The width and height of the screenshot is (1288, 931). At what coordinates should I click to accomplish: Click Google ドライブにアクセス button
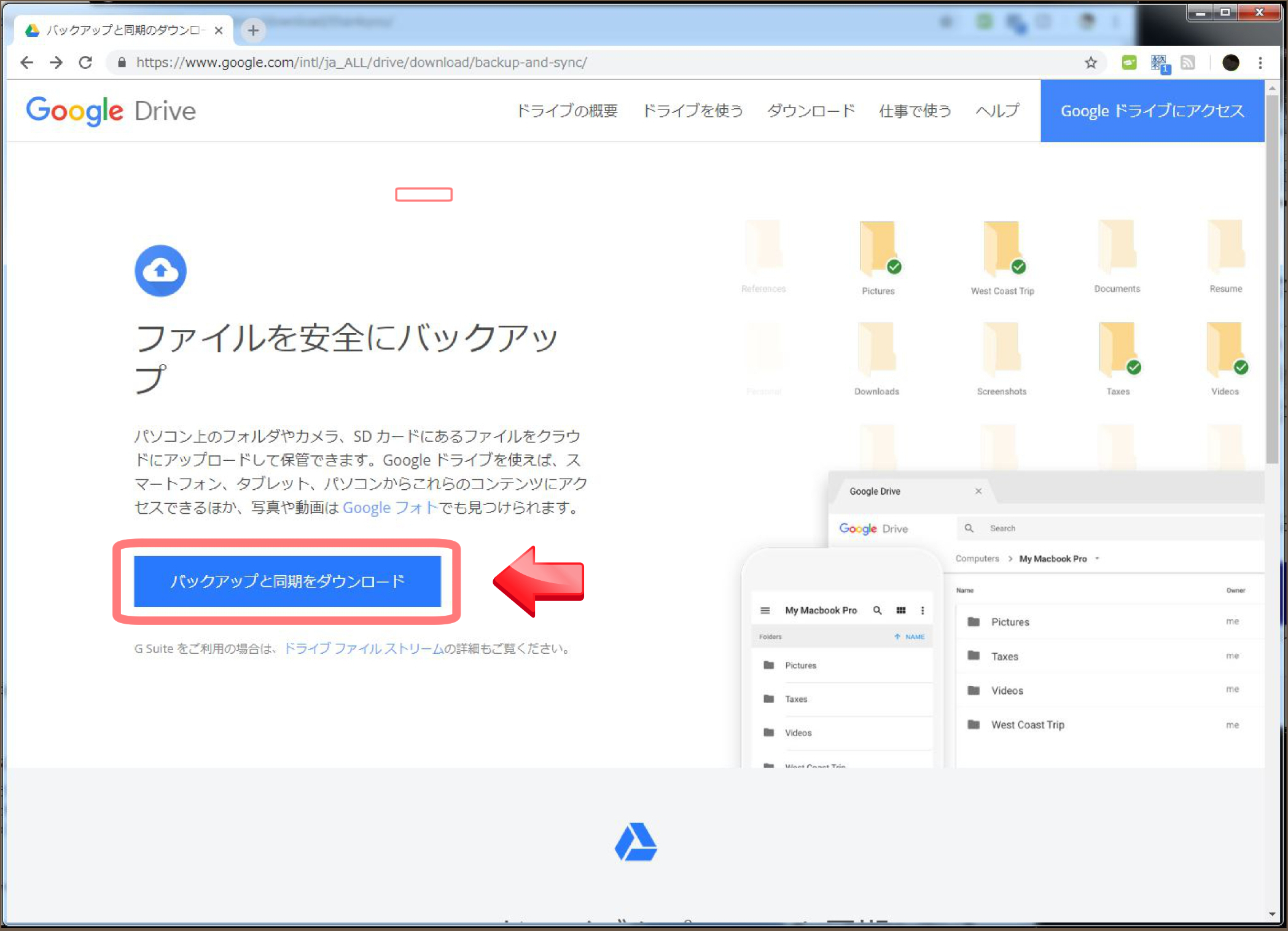click(x=1152, y=111)
